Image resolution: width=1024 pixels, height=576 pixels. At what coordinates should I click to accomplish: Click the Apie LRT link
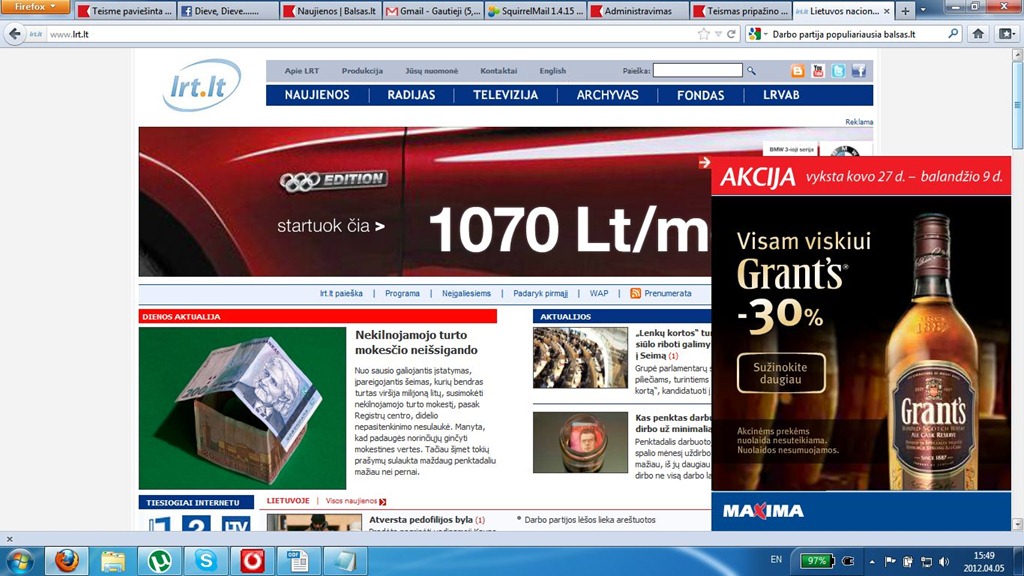[x=302, y=71]
